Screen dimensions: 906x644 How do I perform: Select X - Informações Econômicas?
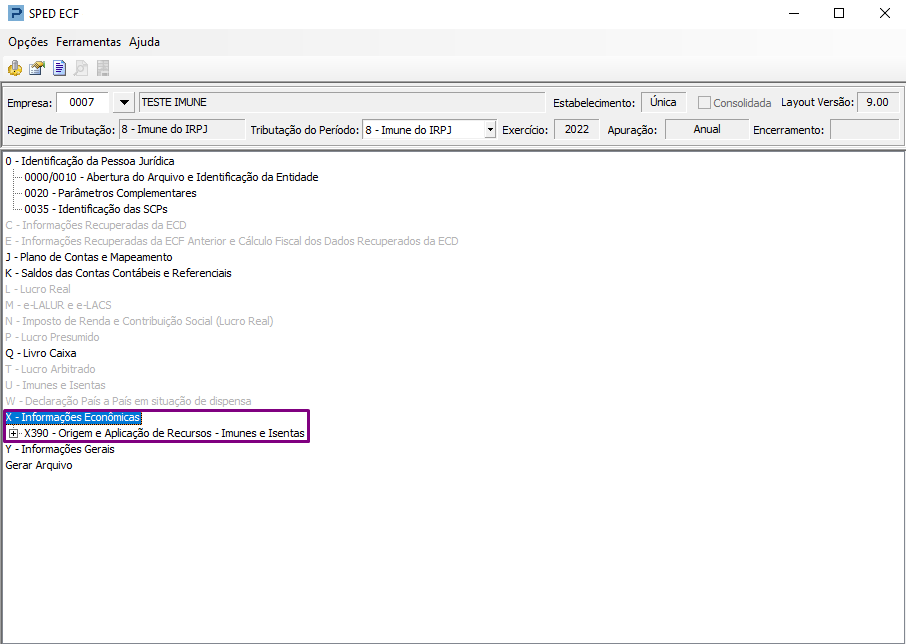[x=73, y=417]
